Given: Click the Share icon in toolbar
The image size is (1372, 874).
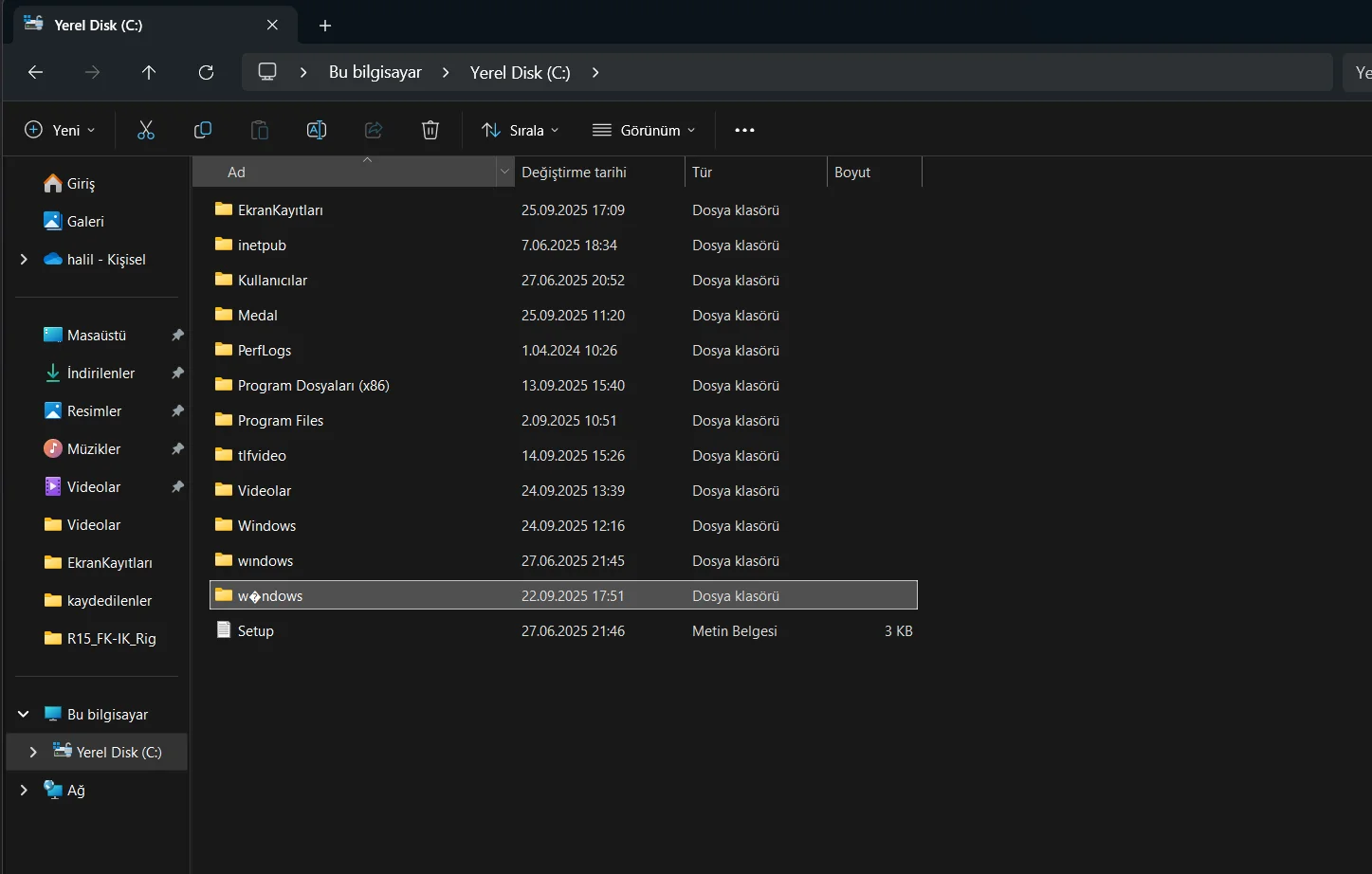Looking at the screenshot, I should click(x=374, y=130).
